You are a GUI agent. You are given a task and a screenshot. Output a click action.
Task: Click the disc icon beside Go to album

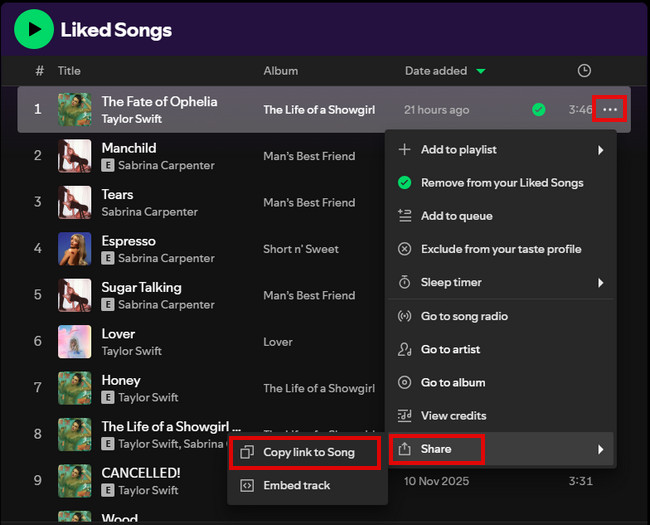point(405,382)
